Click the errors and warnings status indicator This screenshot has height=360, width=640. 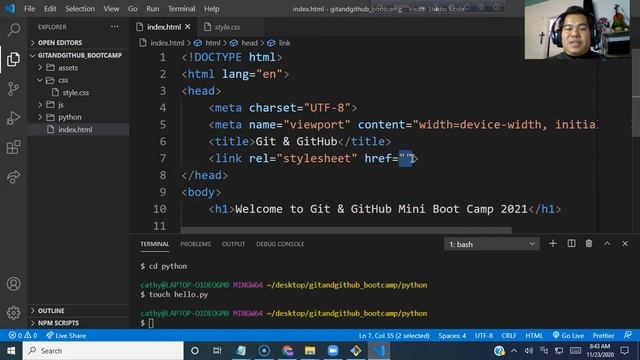tap(23, 336)
